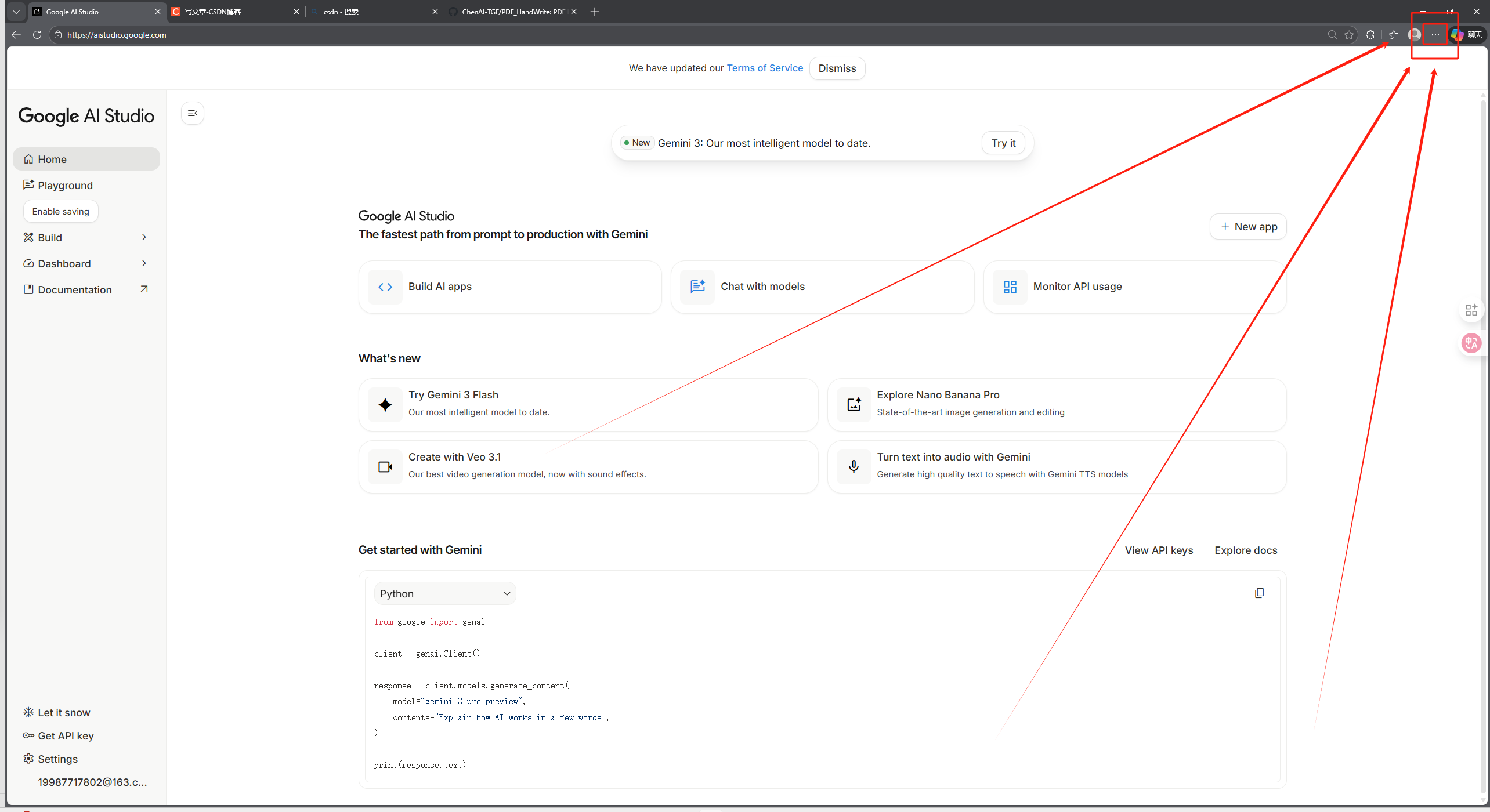Open browser extensions puzzle icon
This screenshot has height=812, width=1490.
pos(1370,35)
